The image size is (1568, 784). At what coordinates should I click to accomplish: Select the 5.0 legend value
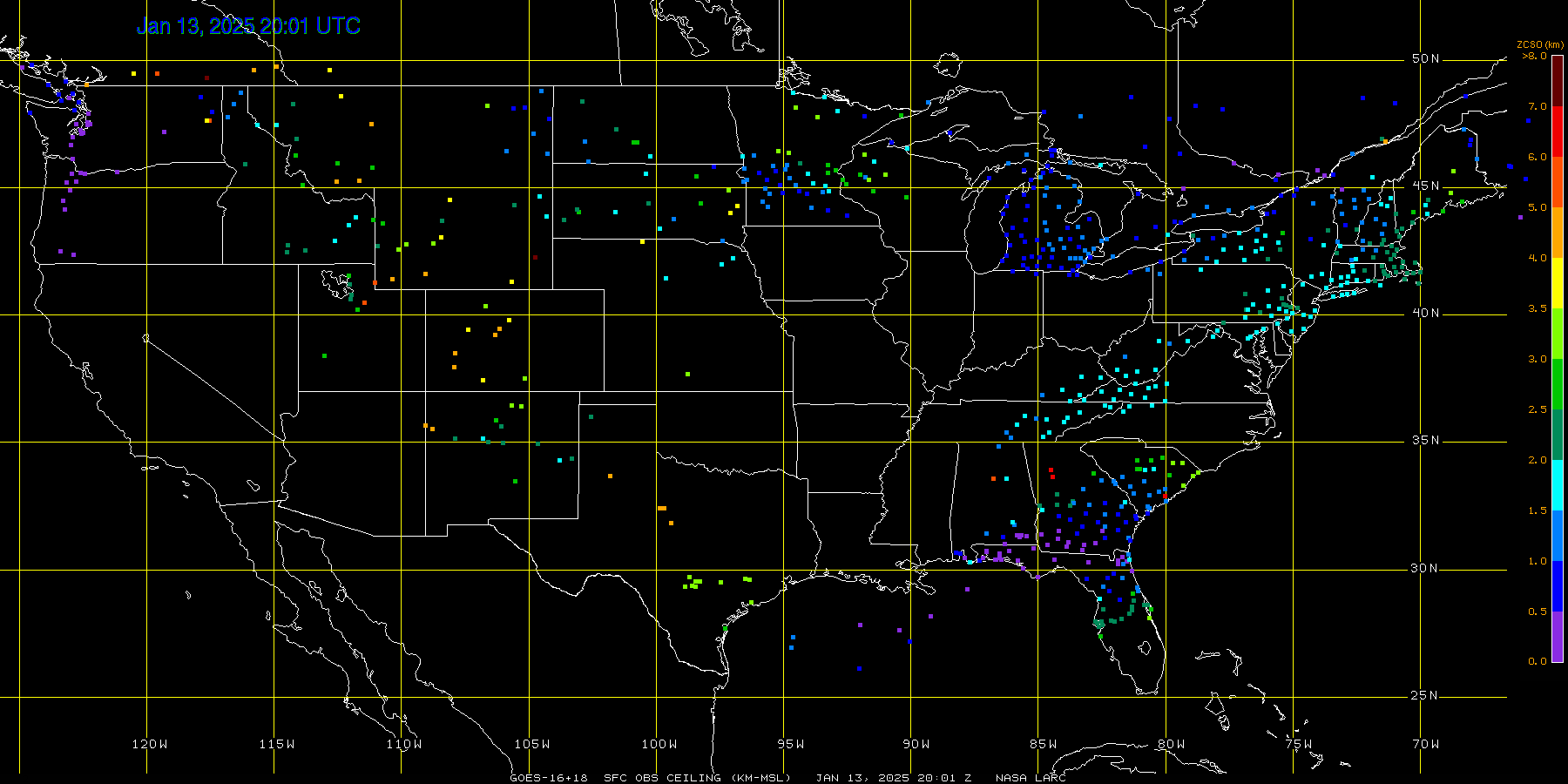1538,207
